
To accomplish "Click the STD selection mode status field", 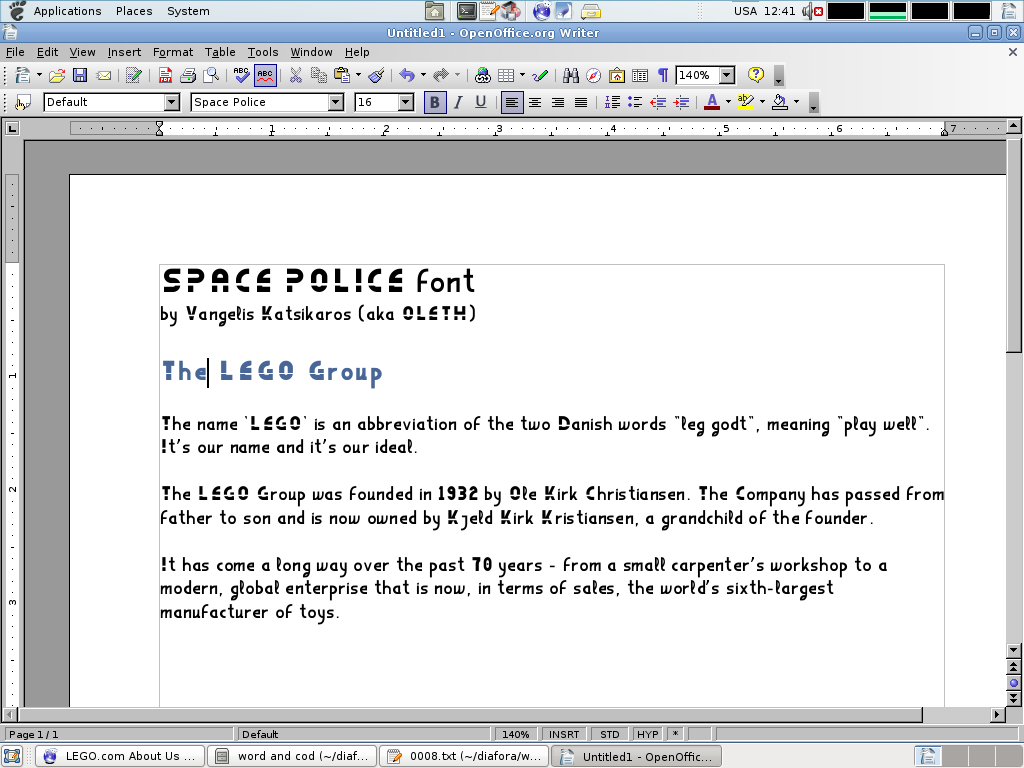I will 610,734.
